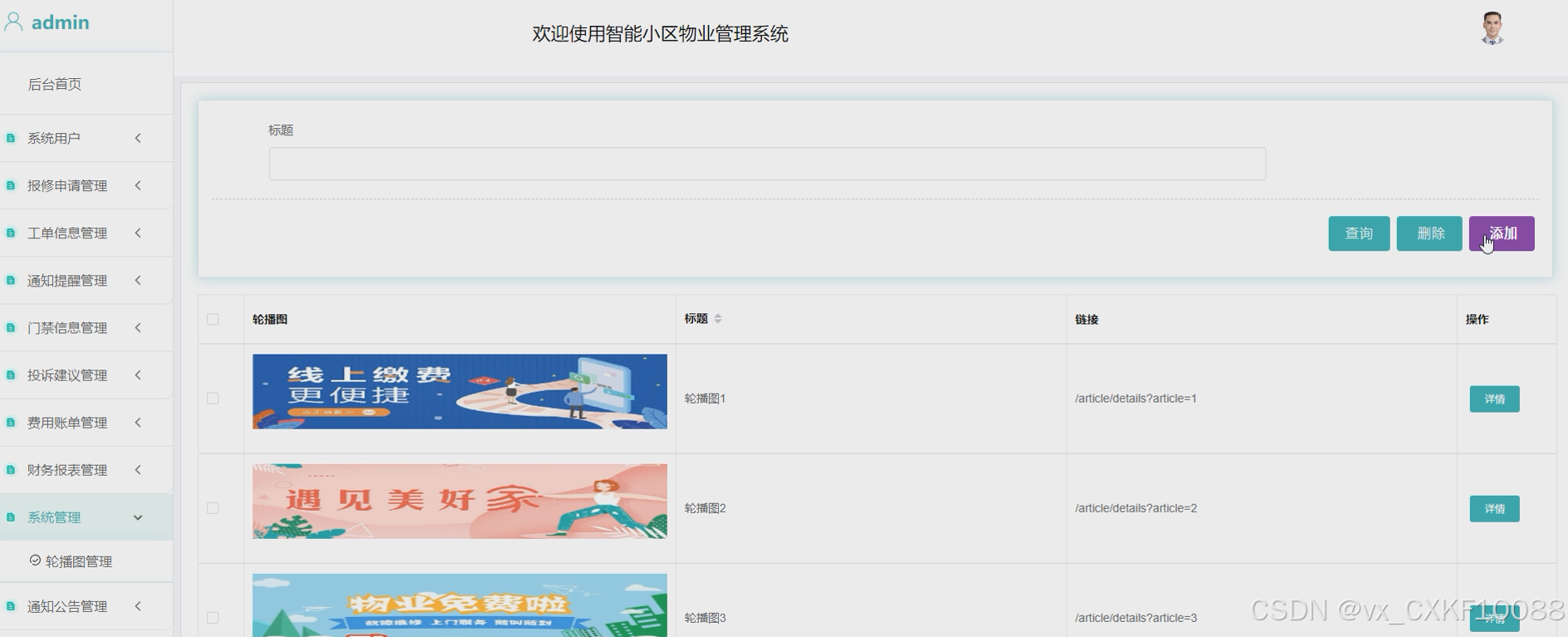This screenshot has width=1568, height=637.
Task: Click the admin username label
Action: pos(60,22)
